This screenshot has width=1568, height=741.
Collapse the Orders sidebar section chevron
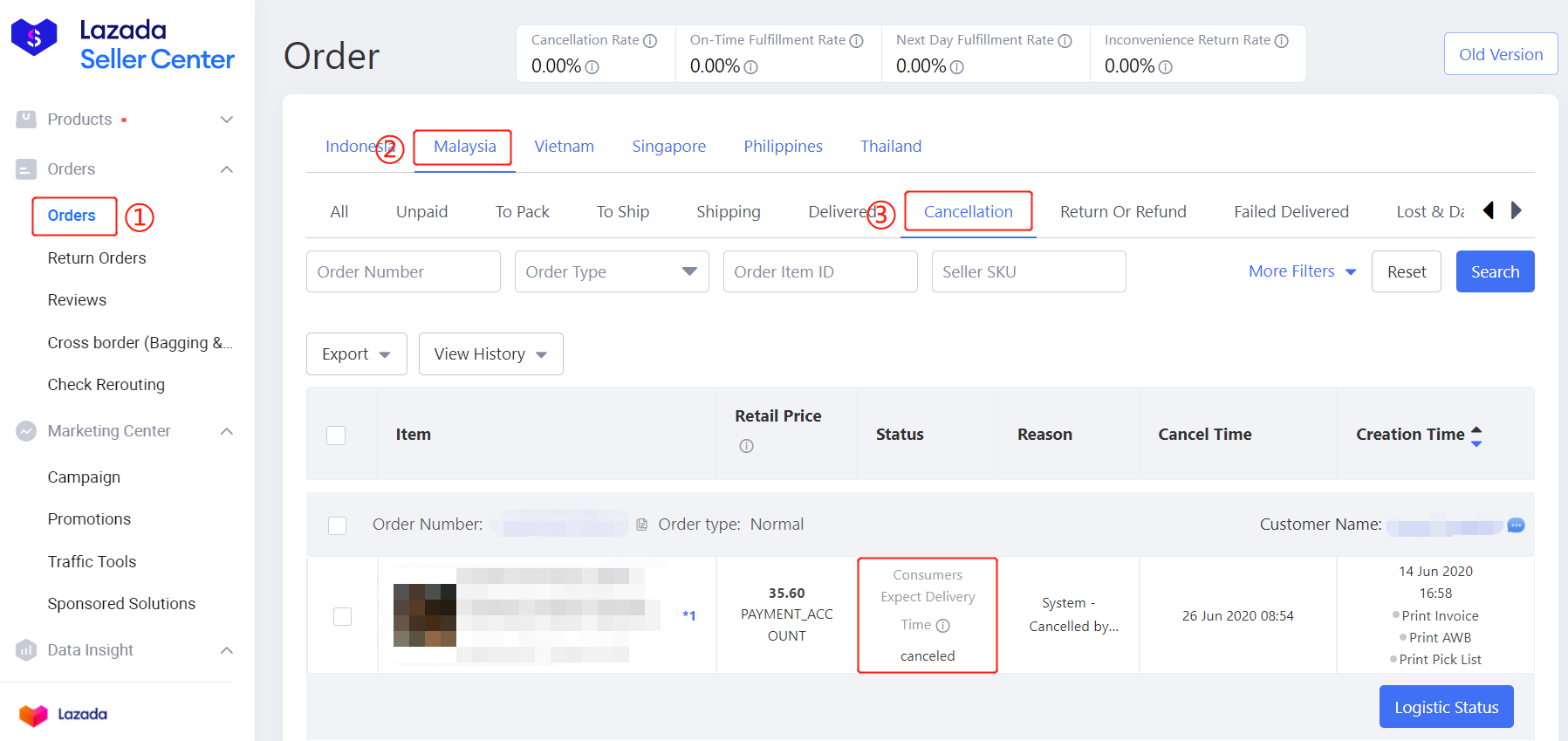[x=227, y=169]
